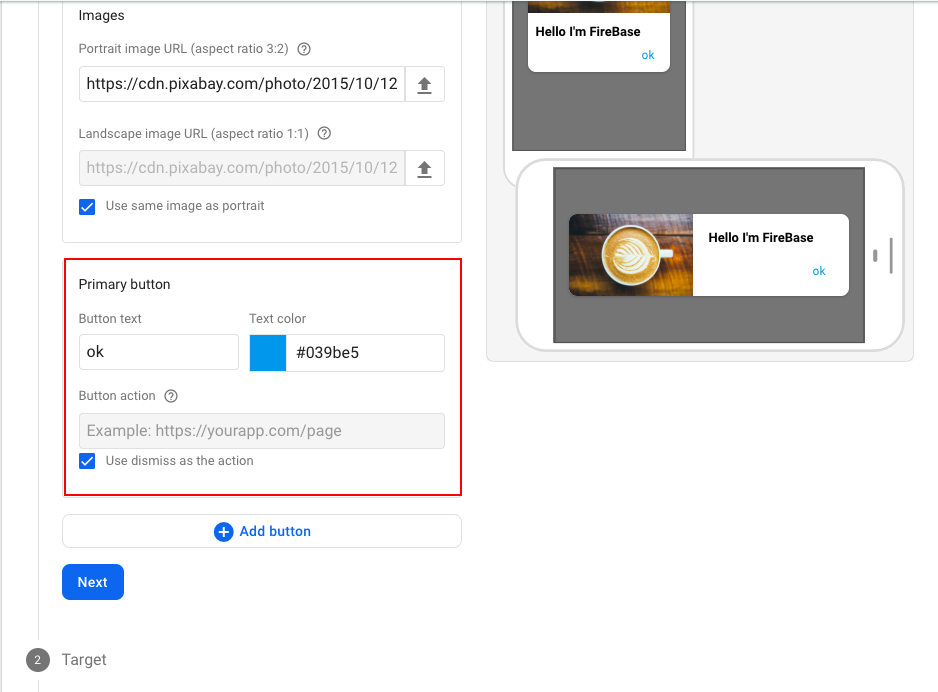Click the Primary button heading
The image size is (938, 692).
tap(124, 284)
